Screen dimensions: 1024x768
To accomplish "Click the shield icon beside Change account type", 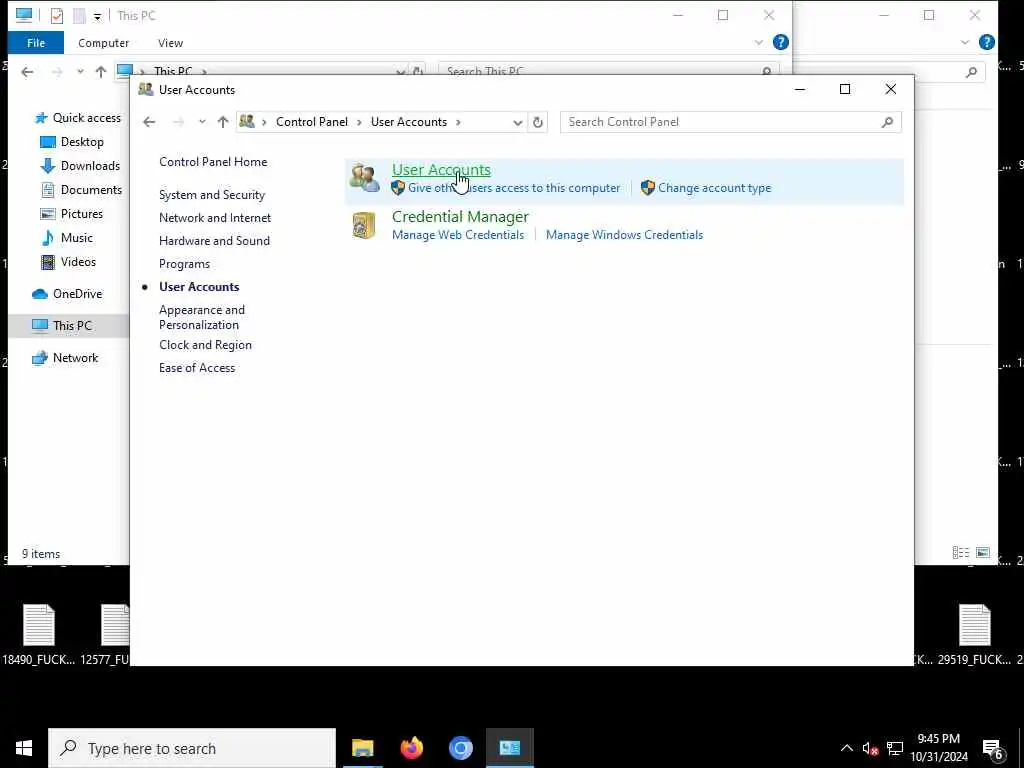I will click(648, 188).
